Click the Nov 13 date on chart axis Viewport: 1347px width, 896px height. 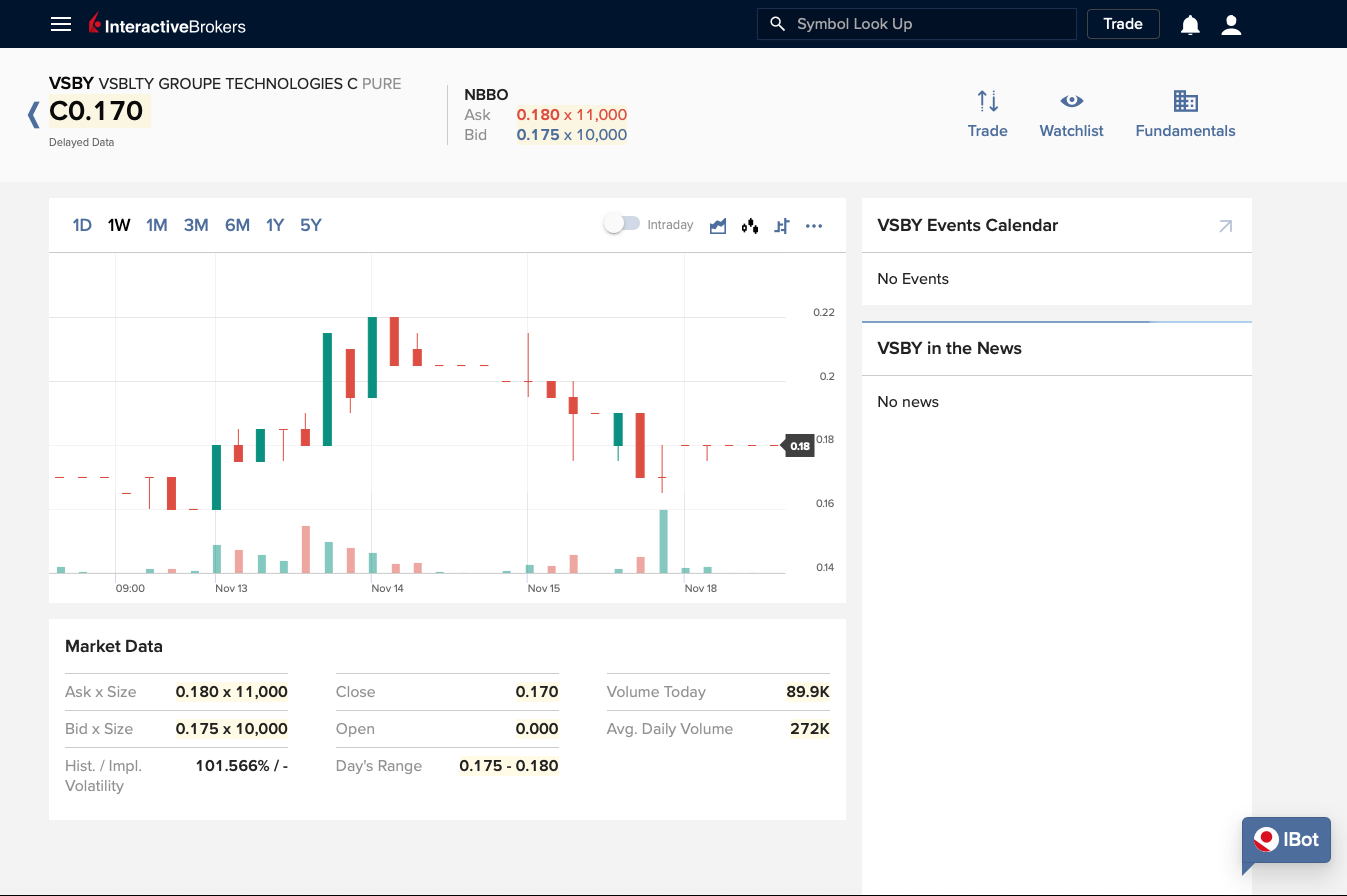231,588
